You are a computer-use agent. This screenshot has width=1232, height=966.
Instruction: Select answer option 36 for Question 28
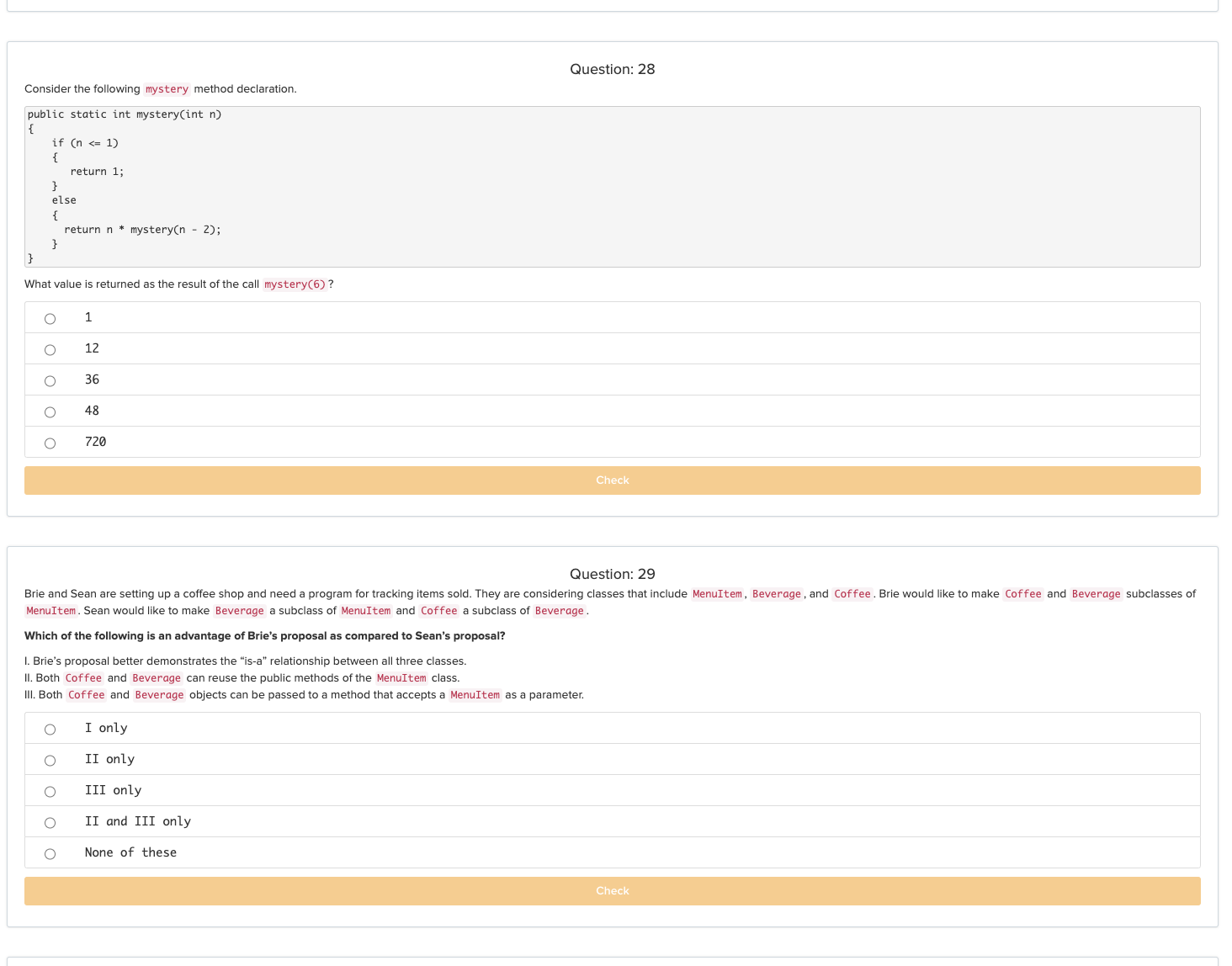click(x=49, y=380)
